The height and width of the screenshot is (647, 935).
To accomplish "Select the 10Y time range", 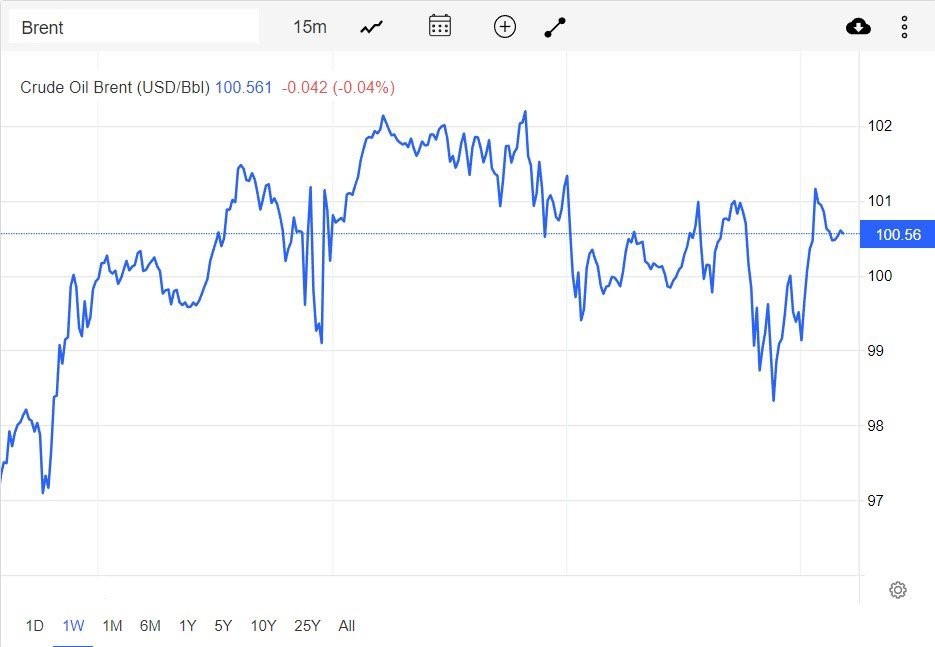I will point(263,626).
